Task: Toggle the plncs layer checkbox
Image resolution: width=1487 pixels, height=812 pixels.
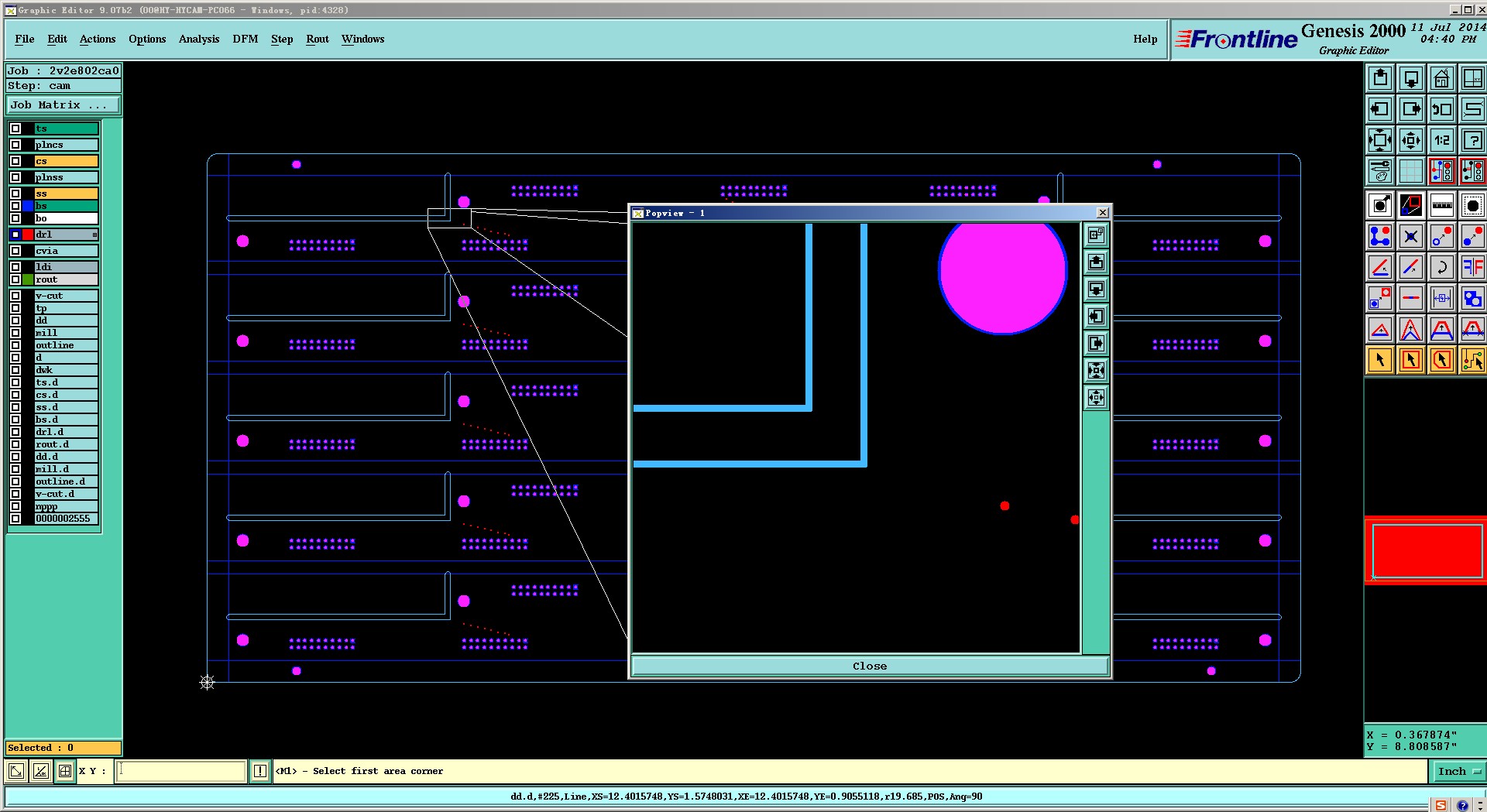Action: tap(15, 145)
